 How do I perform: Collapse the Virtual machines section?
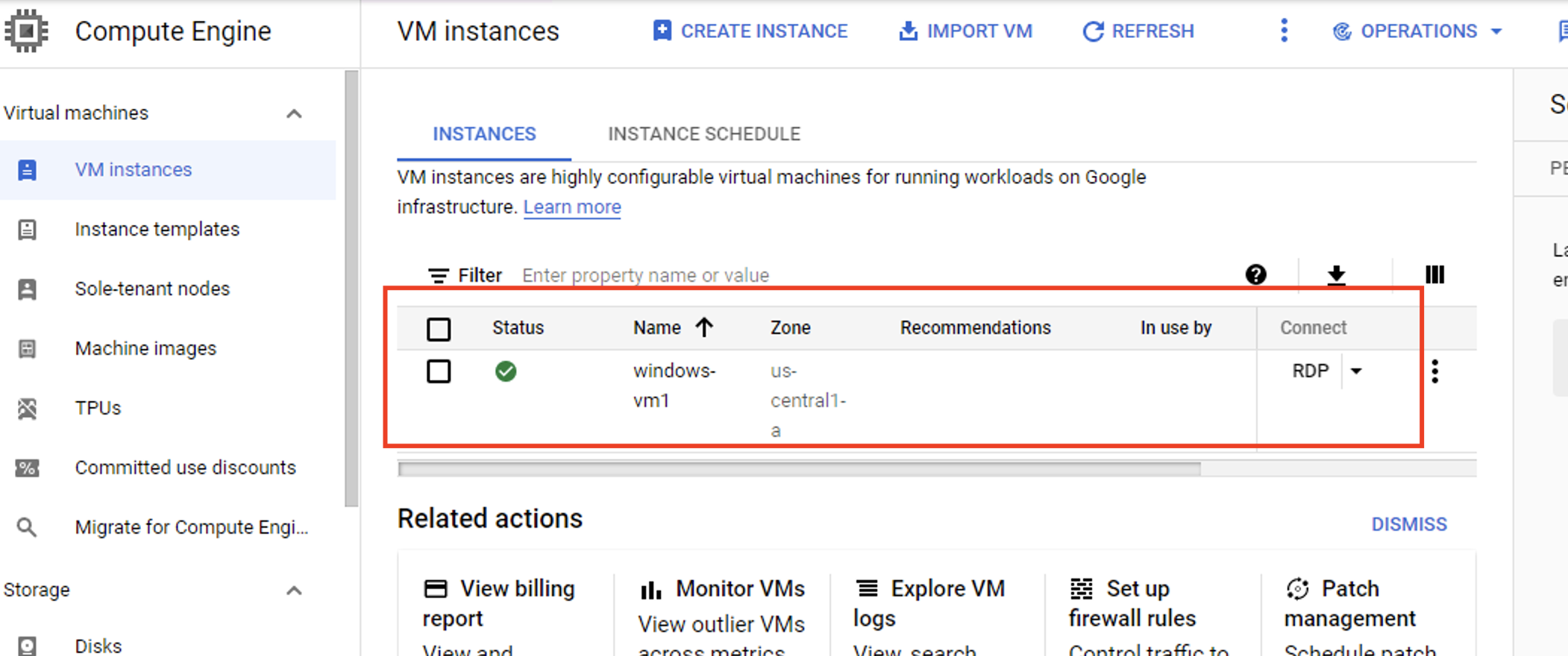click(294, 114)
